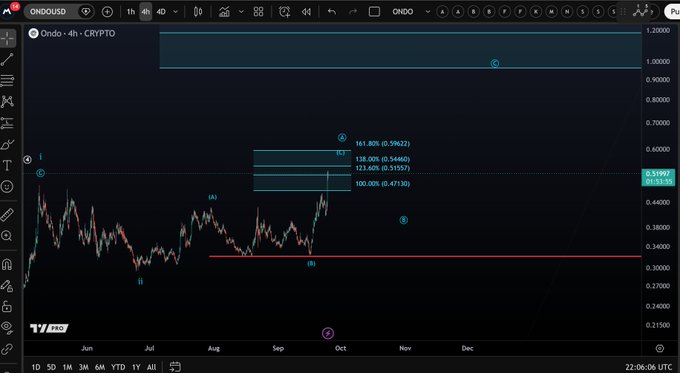Open the go-to-date calendar icon

coord(174,366)
